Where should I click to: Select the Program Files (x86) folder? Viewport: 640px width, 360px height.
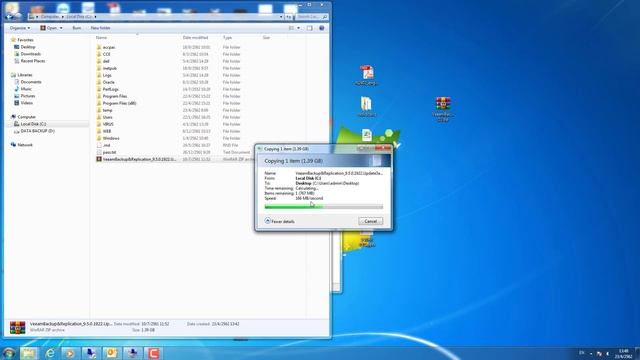119,103
